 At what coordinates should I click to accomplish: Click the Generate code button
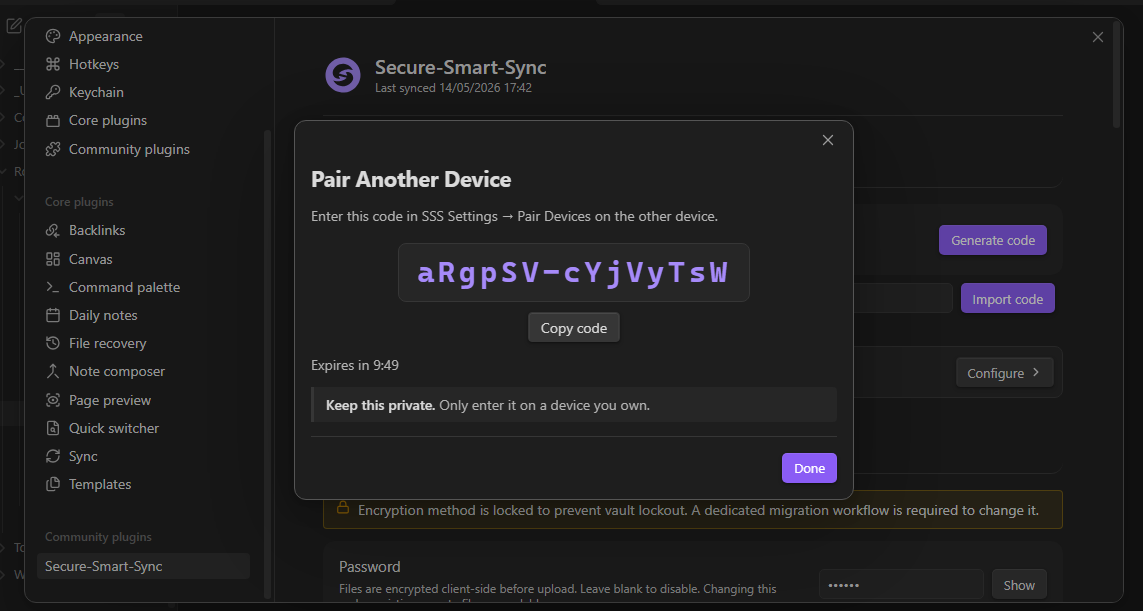pyautogui.click(x=993, y=240)
